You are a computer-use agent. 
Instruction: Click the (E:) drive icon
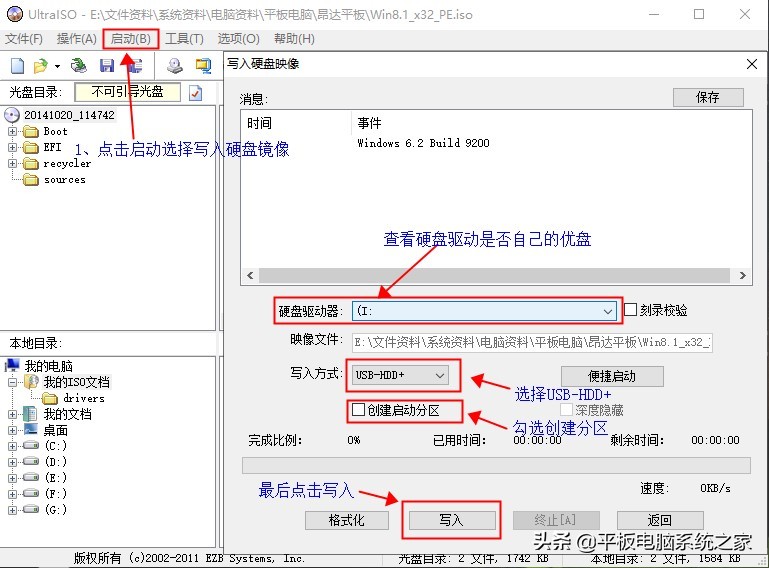pos(31,477)
